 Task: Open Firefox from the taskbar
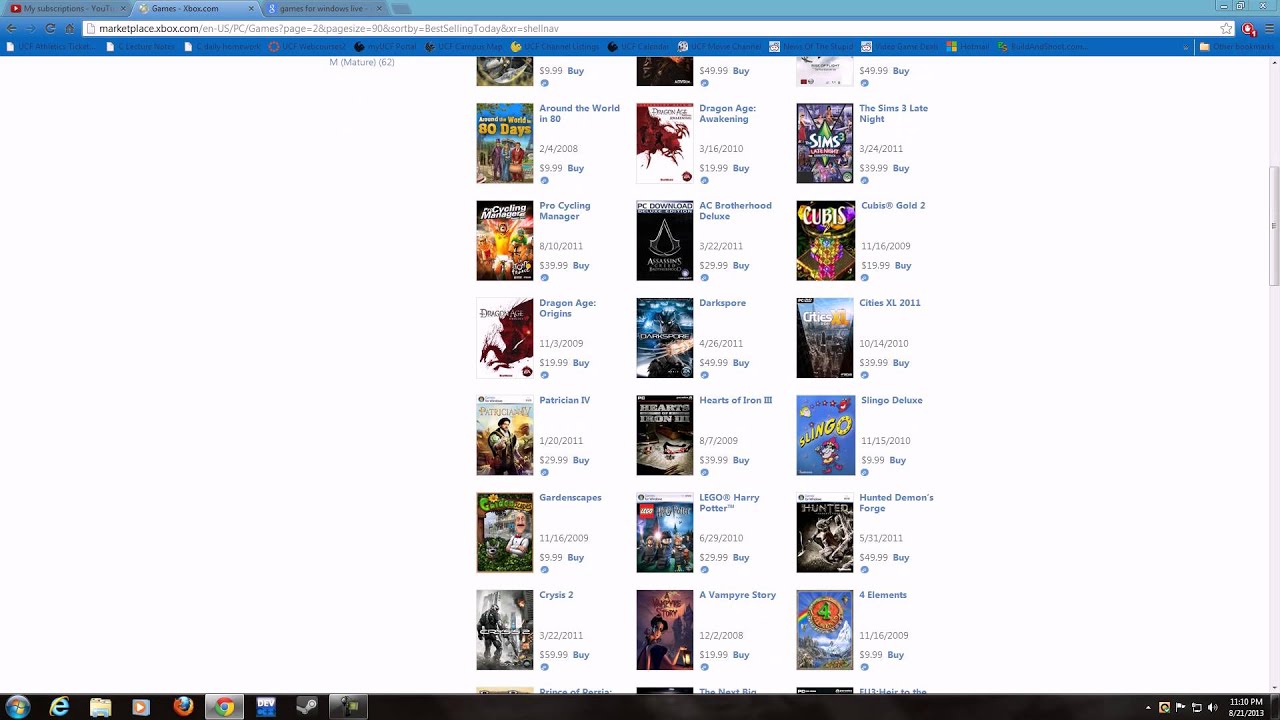pos(183,707)
